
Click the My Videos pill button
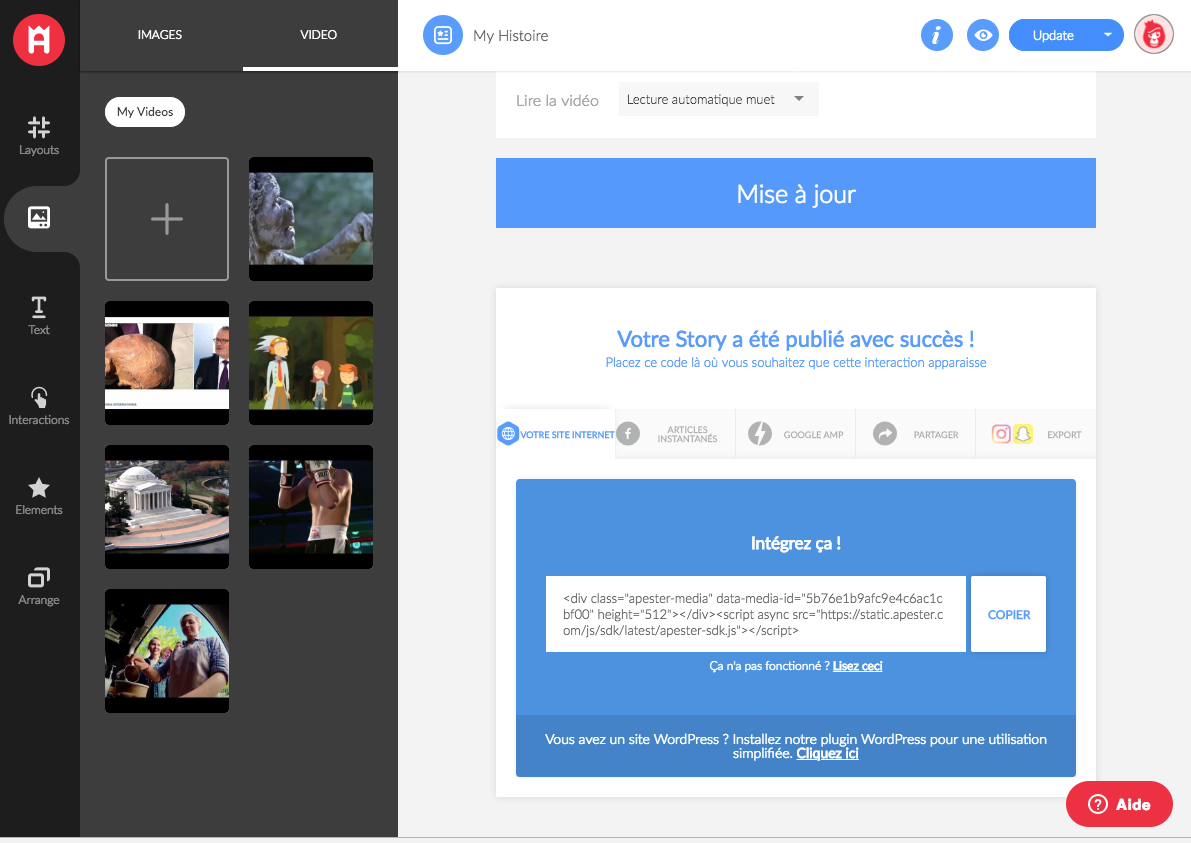click(x=145, y=112)
